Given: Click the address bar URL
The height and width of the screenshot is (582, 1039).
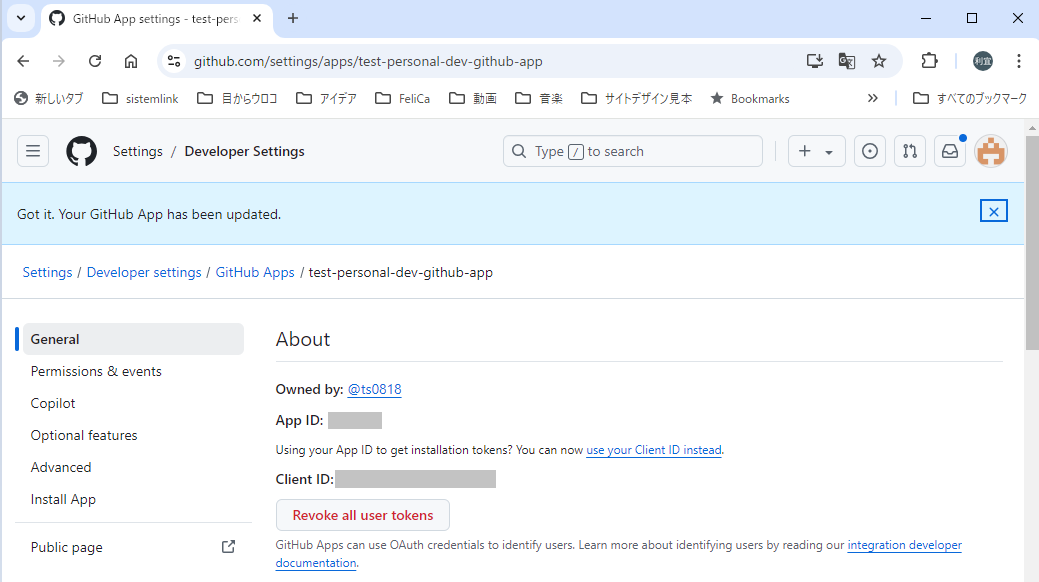Looking at the screenshot, I should 368,61.
